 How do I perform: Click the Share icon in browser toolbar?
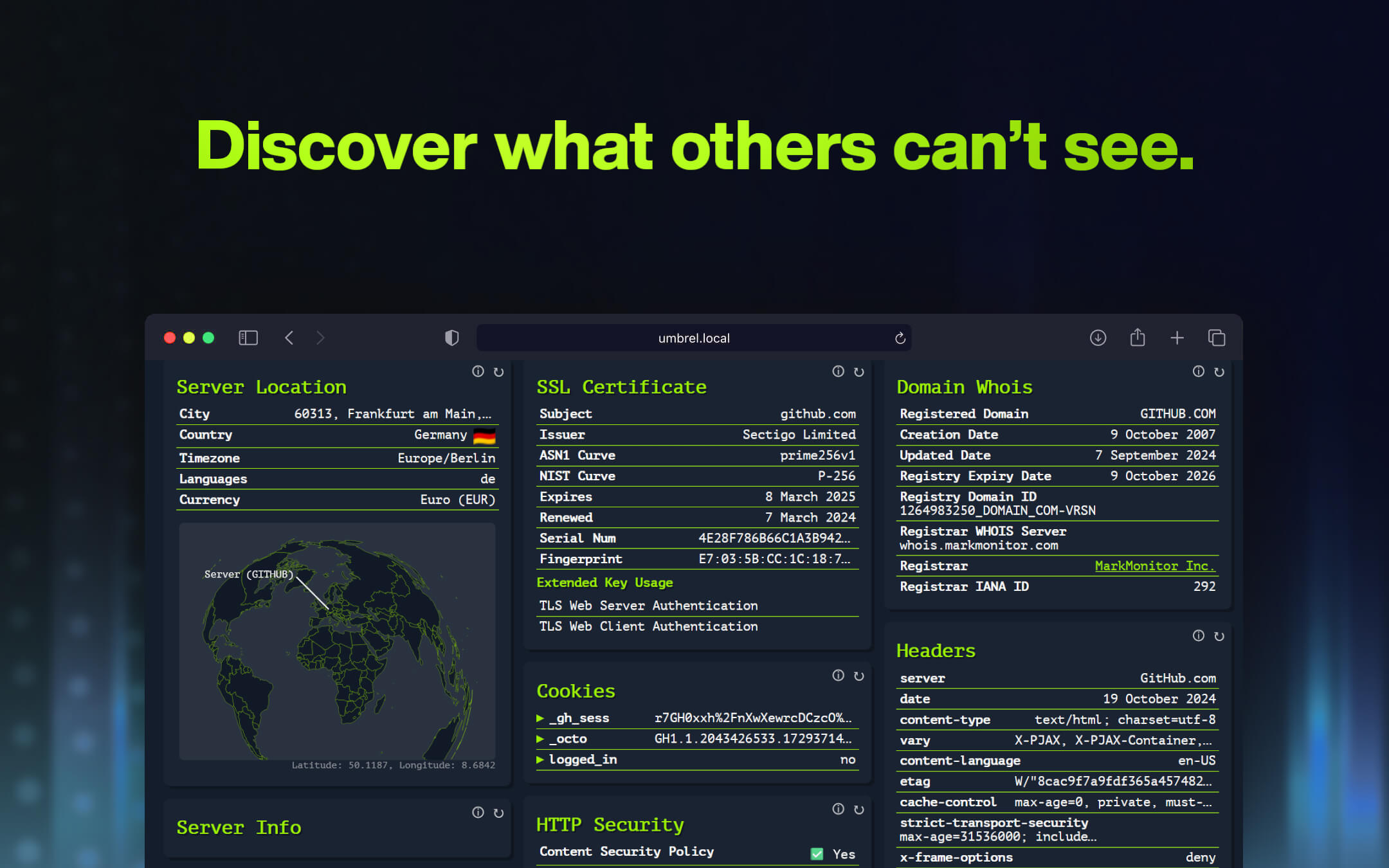pyautogui.click(x=1138, y=338)
